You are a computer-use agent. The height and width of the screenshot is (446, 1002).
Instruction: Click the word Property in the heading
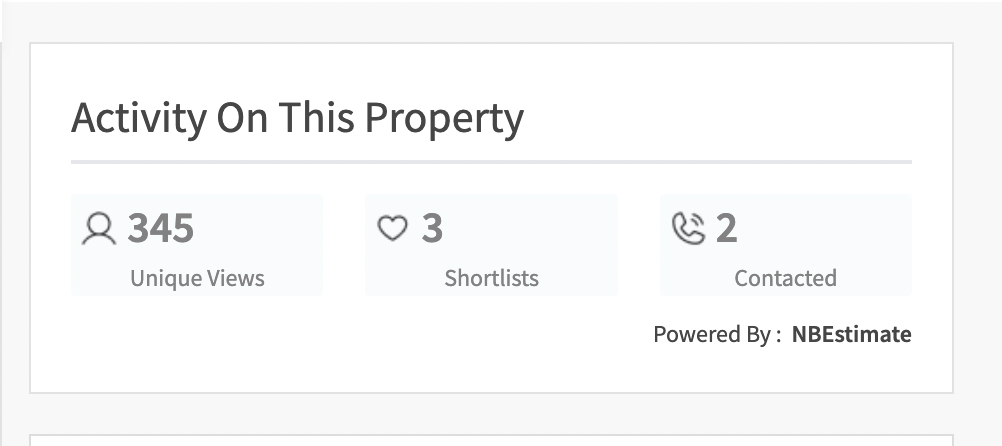(444, 119)
